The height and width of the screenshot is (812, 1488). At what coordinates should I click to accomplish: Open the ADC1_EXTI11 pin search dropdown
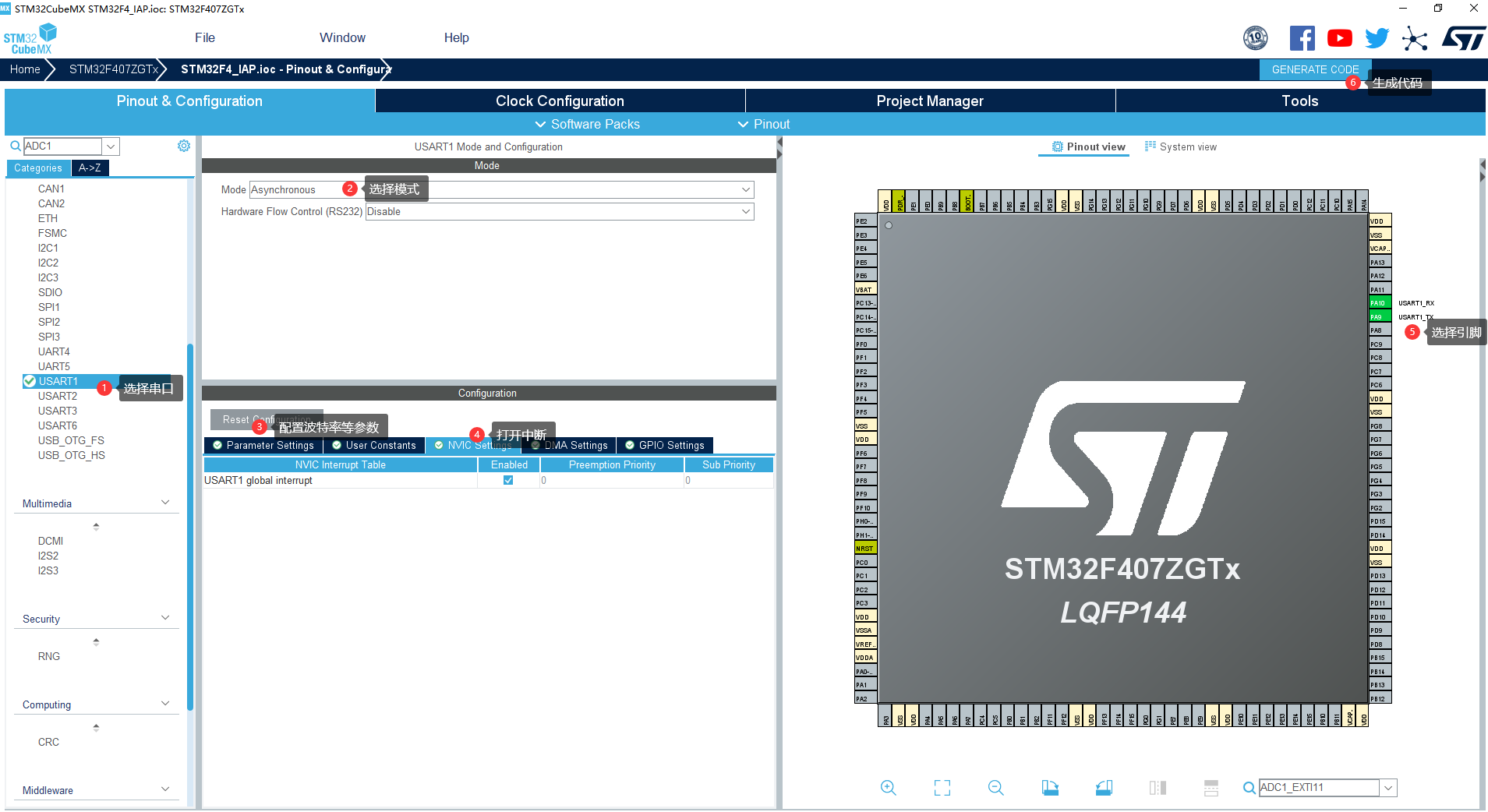1388,788
